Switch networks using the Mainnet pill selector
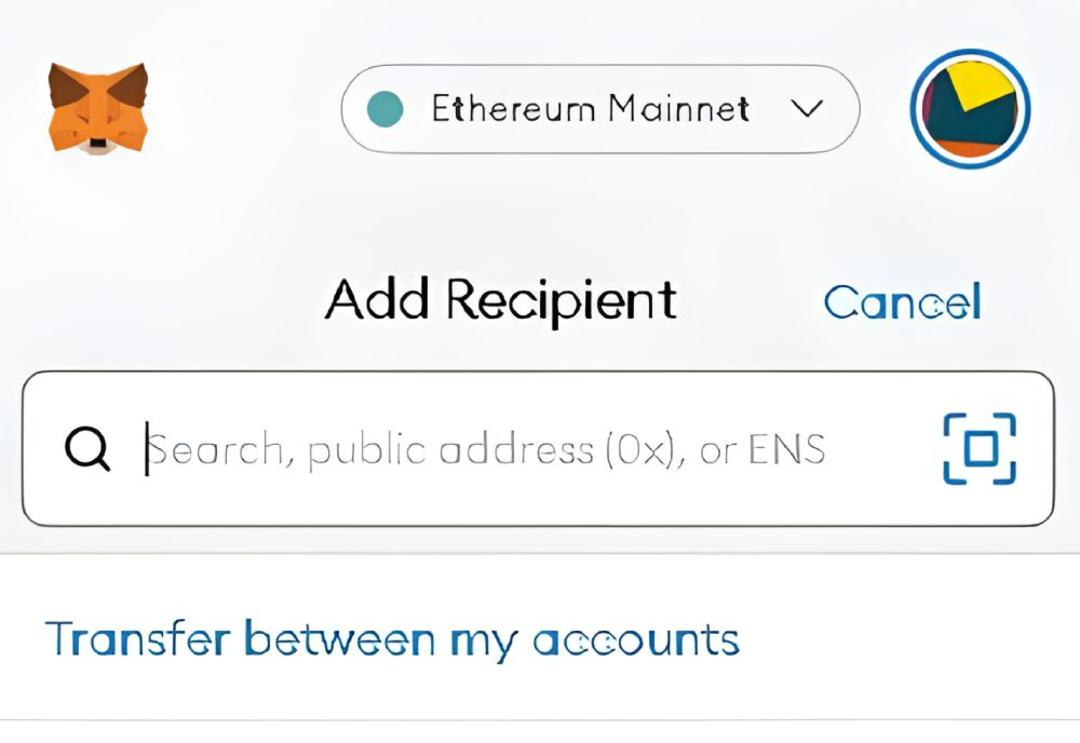Screen dimensions: 1080x743 pyautogui.click(x=600, y=109)
